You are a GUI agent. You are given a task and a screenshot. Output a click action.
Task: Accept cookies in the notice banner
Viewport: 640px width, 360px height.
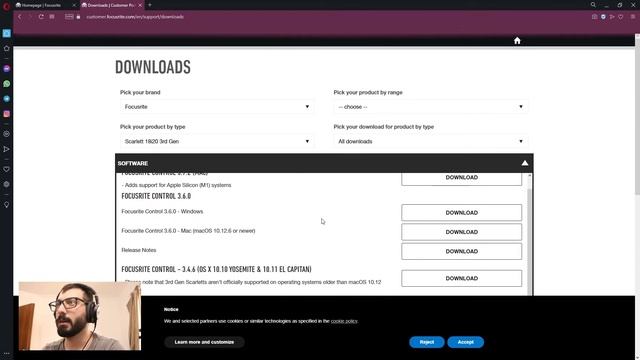pyautogui.click(x=465, y=342)
